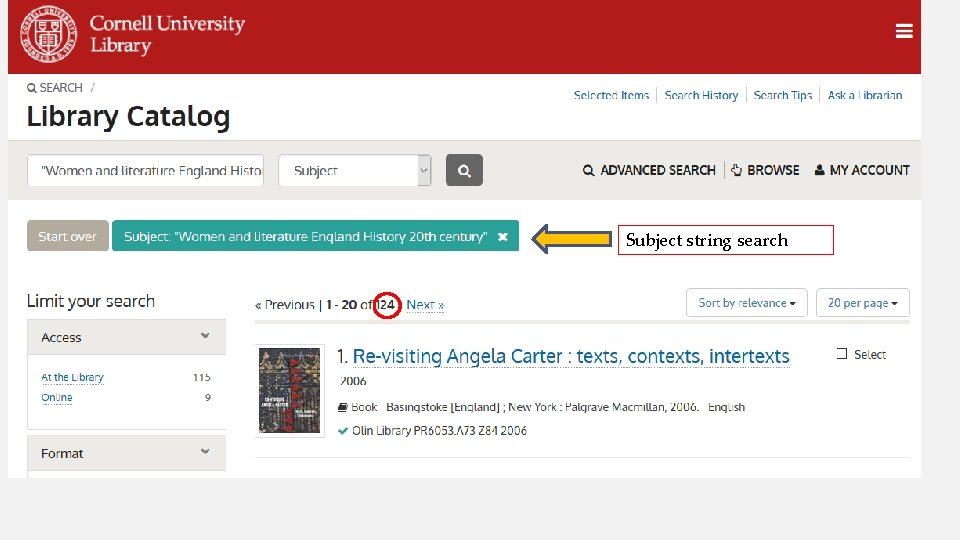Click the SEARCH breadcrumb link
Viewport: 960px width, 540px height.
[x=61, y=88]
